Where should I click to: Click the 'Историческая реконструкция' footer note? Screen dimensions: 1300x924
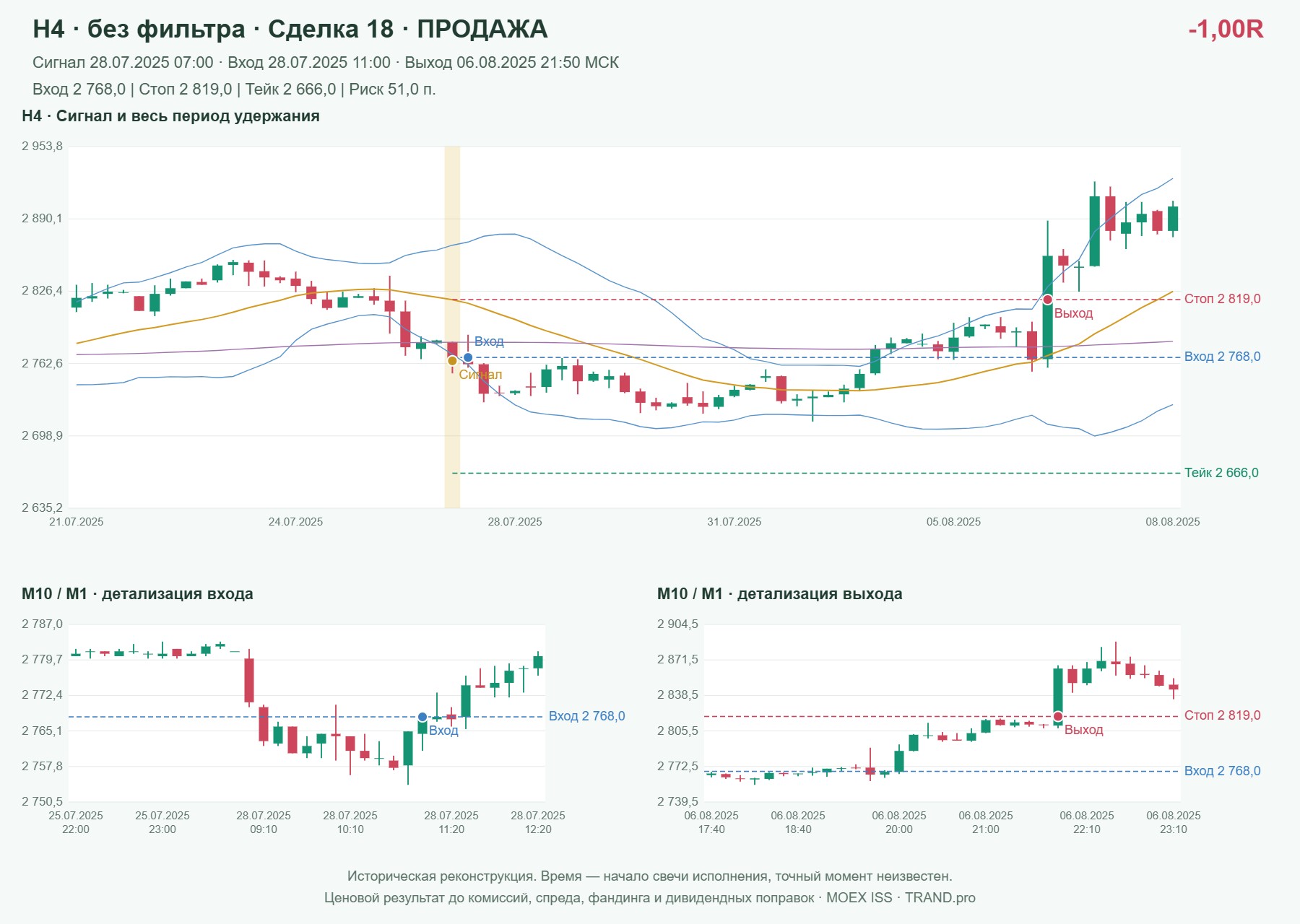pos(650,876)
